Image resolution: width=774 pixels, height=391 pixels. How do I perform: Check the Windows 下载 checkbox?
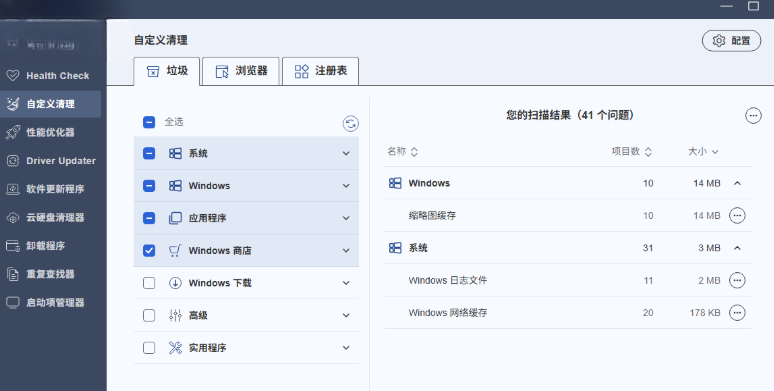[149, 283]
